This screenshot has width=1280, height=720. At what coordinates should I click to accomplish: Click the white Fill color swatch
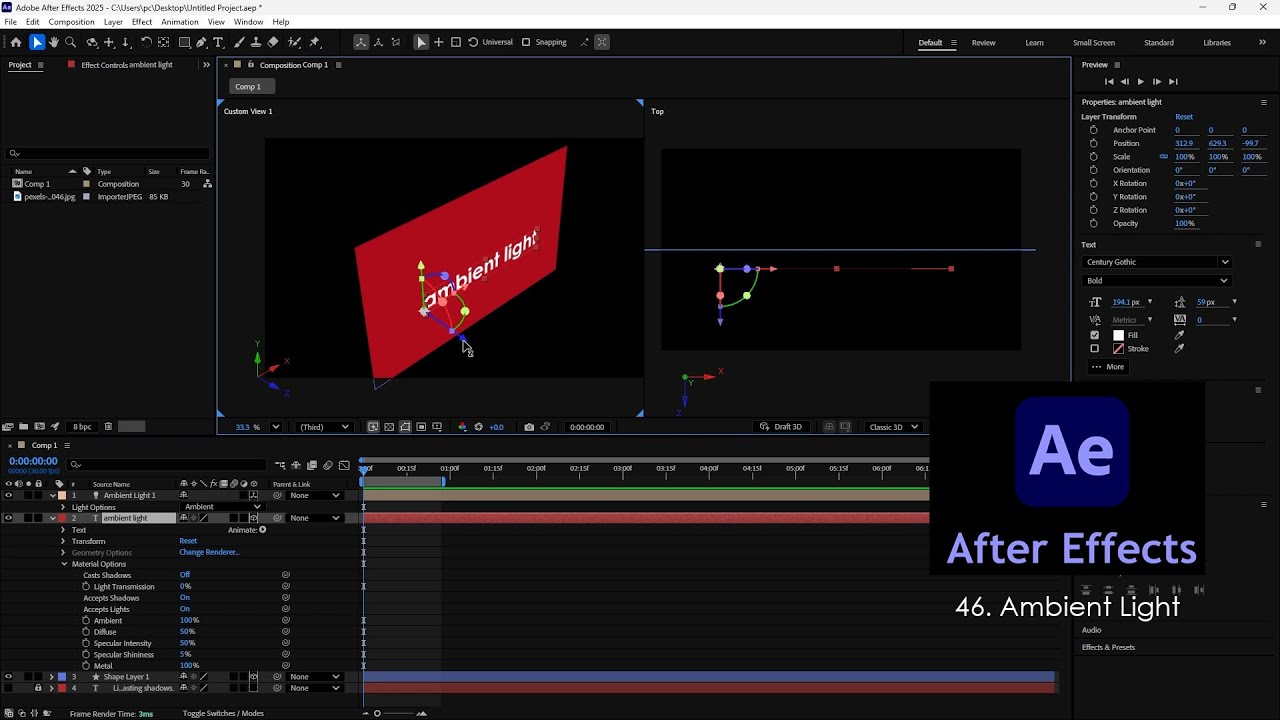pyautogui.click(x=1118, y=335)
